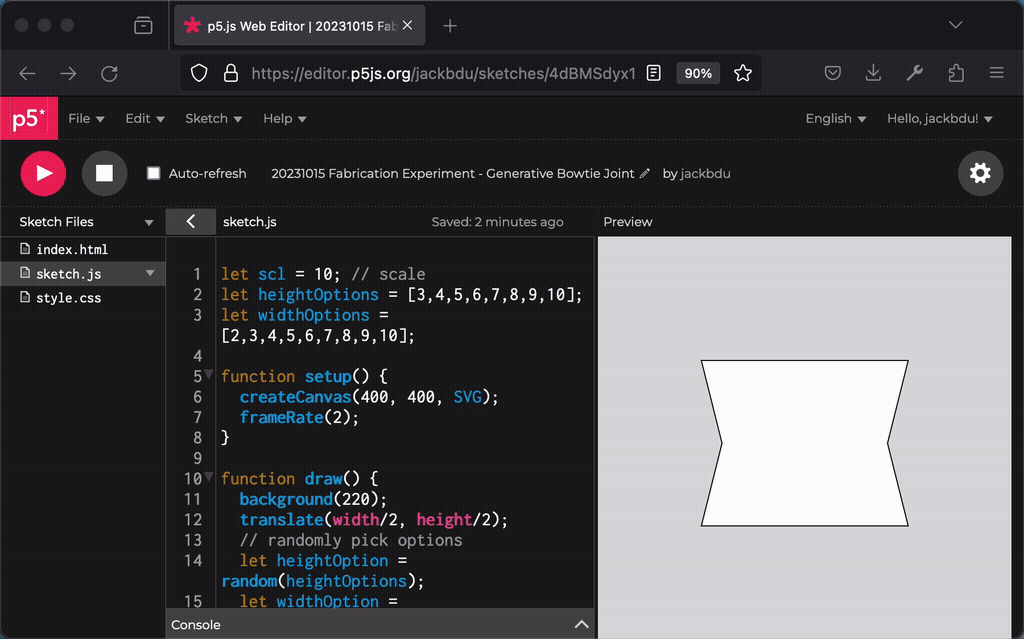Reload the page in the browser
1024x639 pixels.
[110, 73]
